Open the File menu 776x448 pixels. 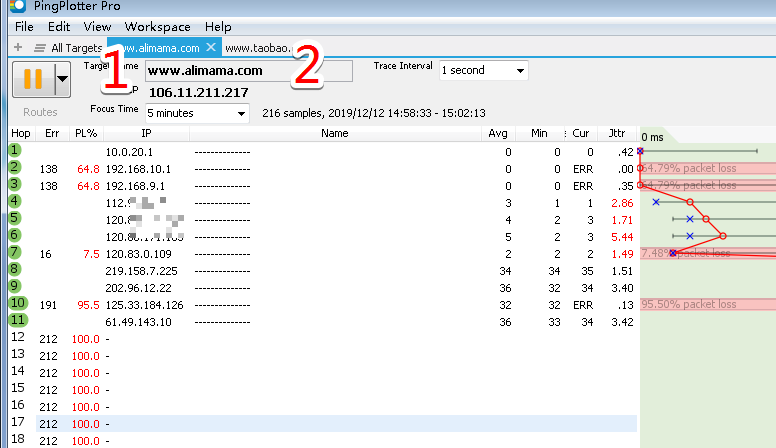pyautogui.click(x=24, y=27)
